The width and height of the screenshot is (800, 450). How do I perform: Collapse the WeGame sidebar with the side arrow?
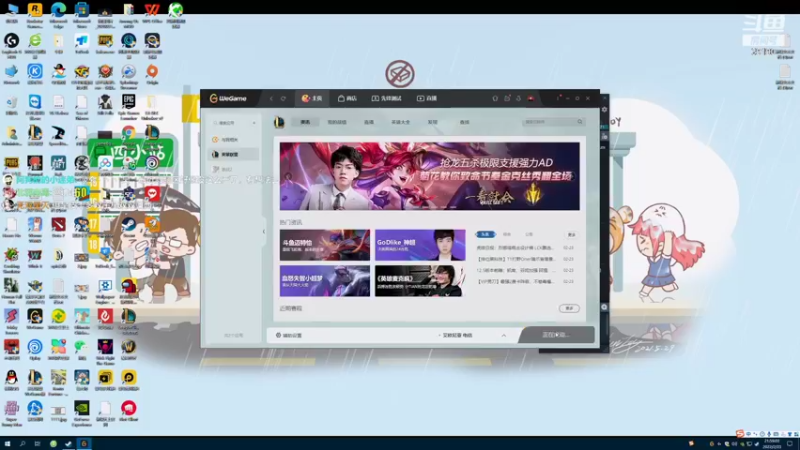coord(264,232)
